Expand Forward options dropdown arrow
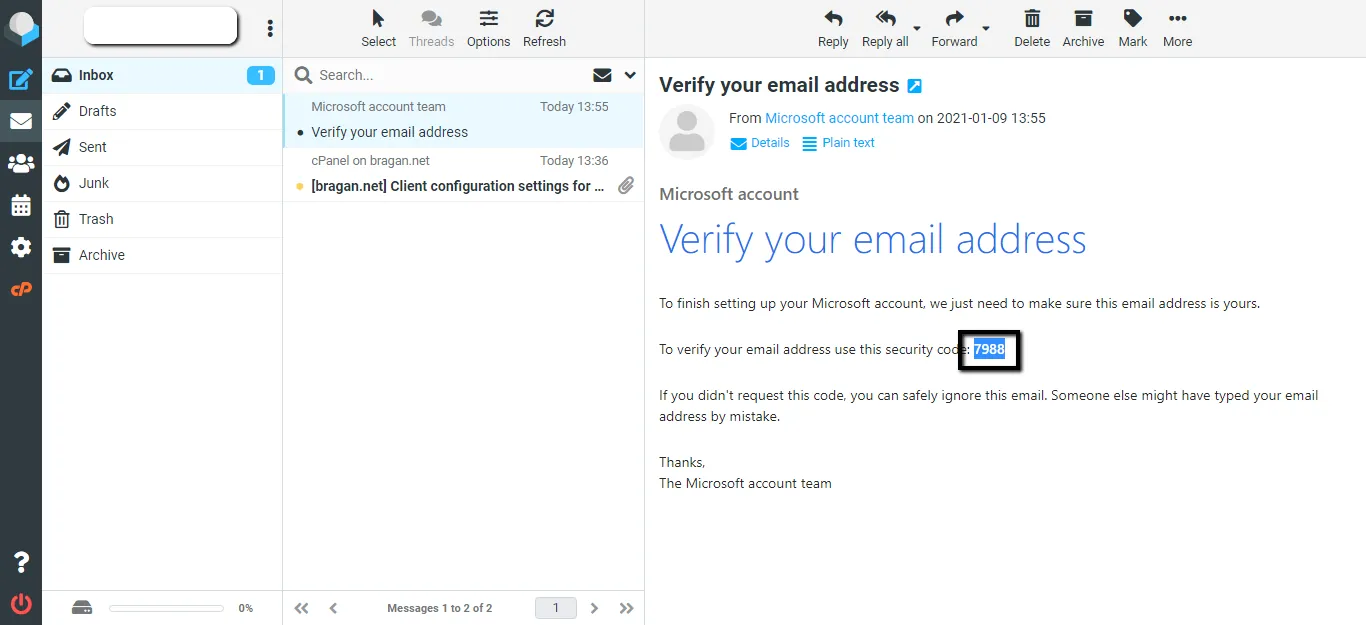This screenshot has width=1366, height=625. 986,28
